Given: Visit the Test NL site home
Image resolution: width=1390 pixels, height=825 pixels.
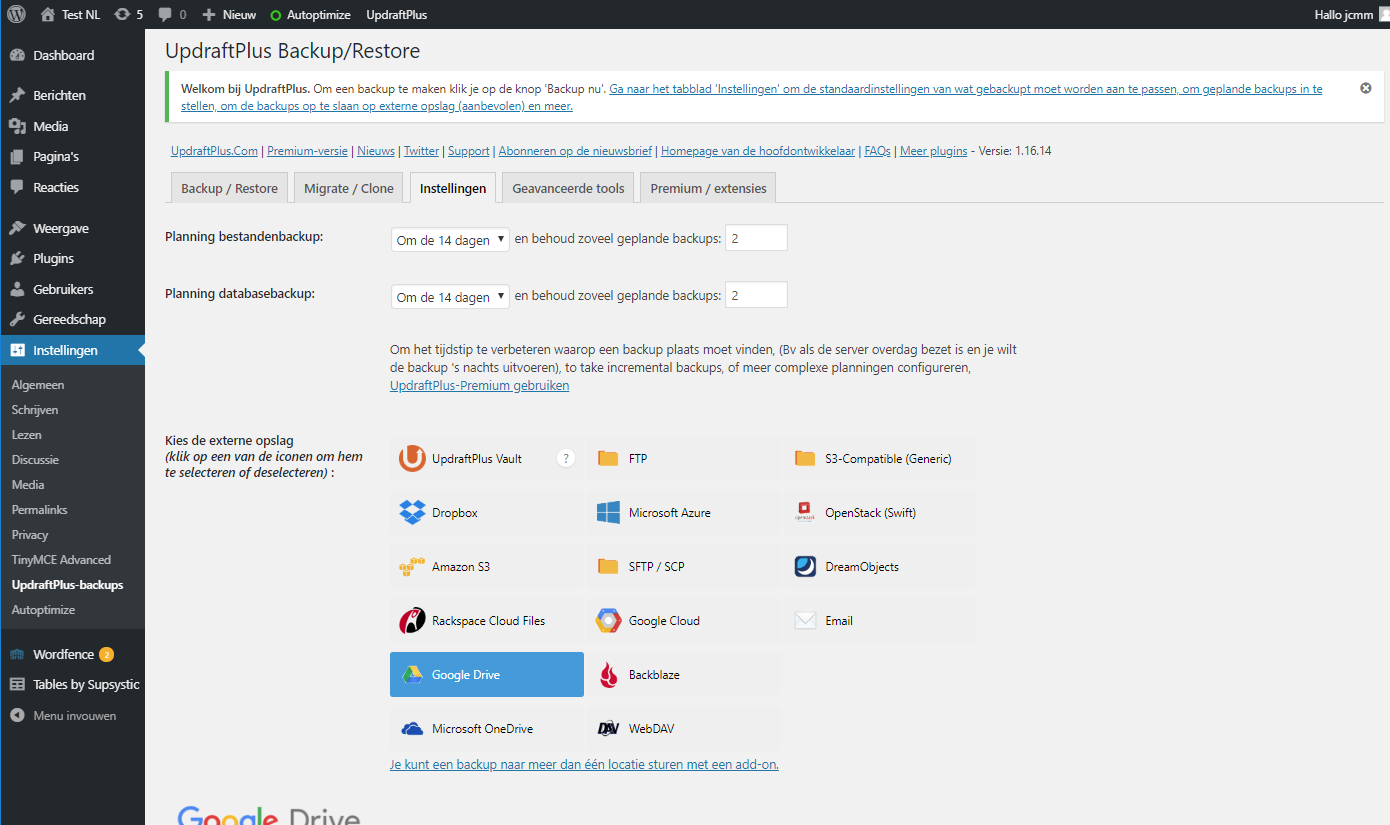Looking at the screenshot, I should pyautogui.click(x=71, y=15).
